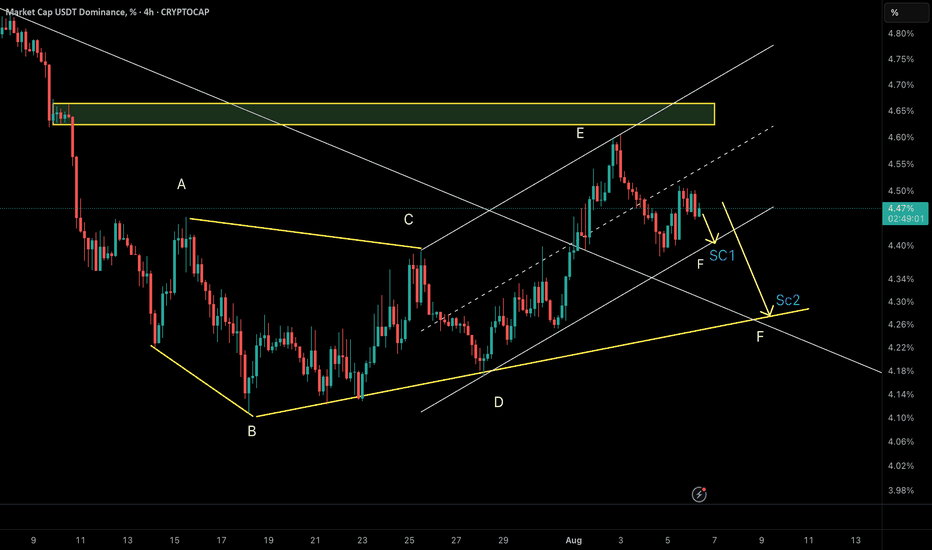
Task: Select the wave label B
Action: pyautogui.click(x=251, y=431)
